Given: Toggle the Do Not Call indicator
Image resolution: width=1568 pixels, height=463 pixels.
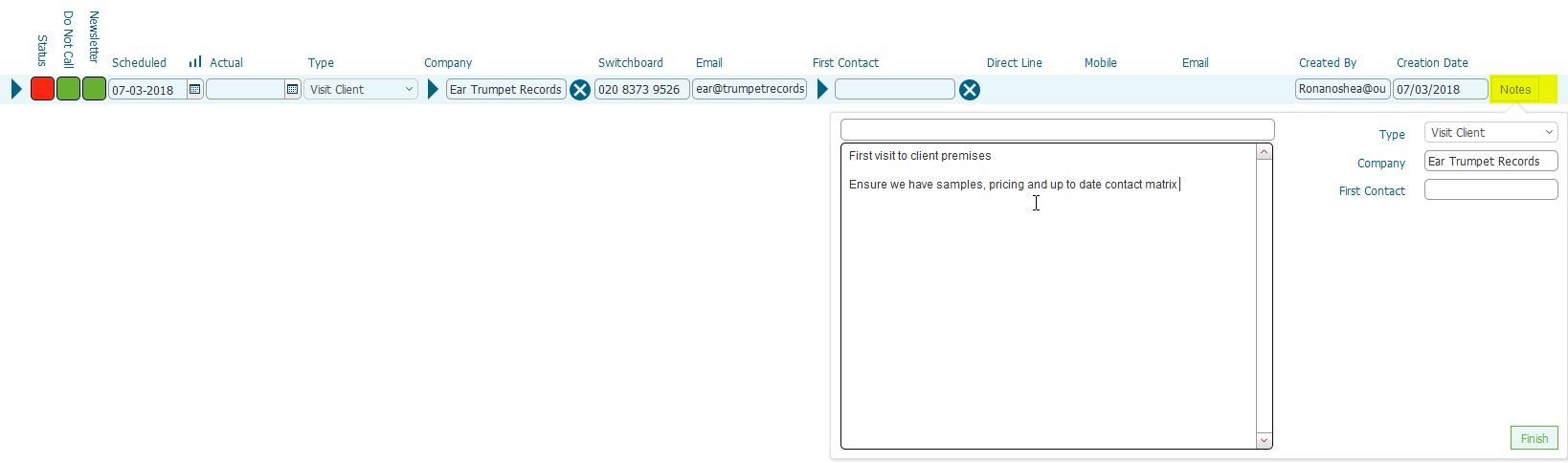Looking at the screenshot, I should pos(68,89).
